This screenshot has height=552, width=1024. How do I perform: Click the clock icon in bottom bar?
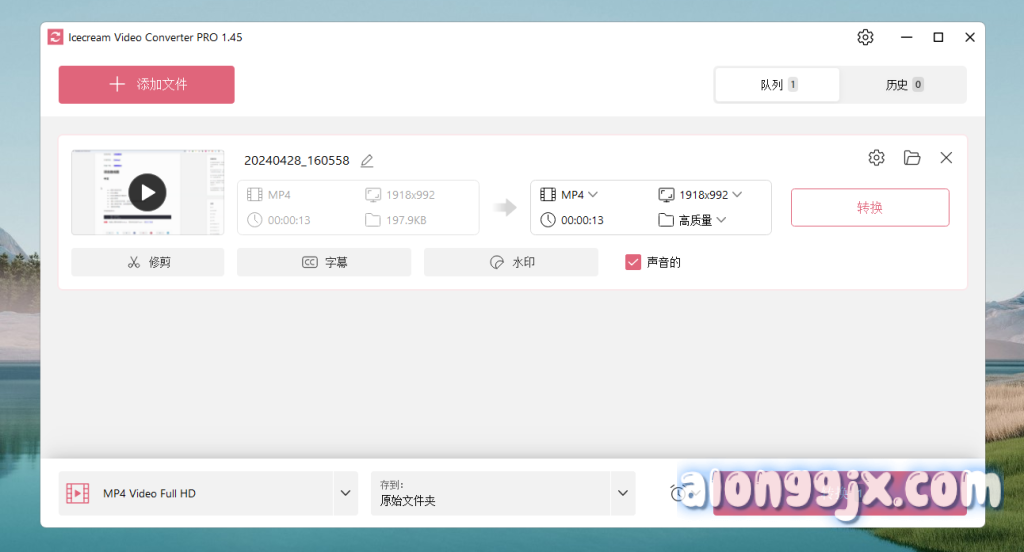[678, 493]
